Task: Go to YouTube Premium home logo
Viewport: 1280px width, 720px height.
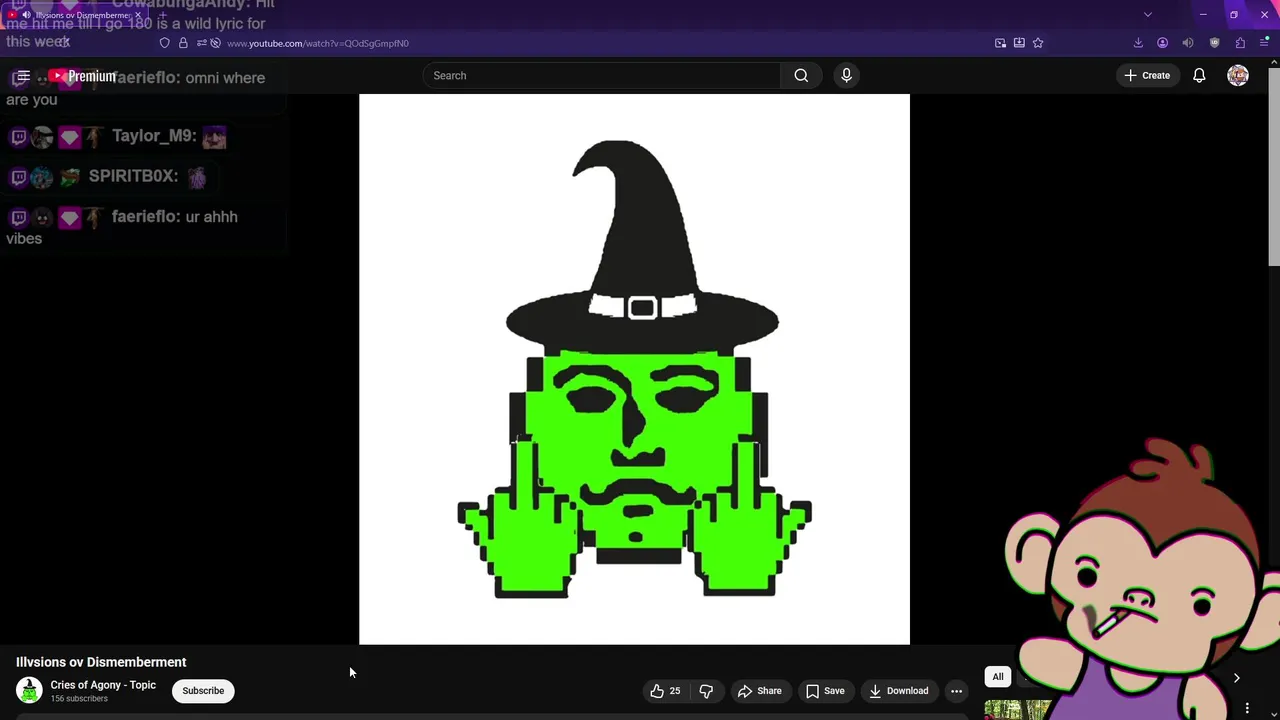Action: pyautogui.click(x=82, y=76)
